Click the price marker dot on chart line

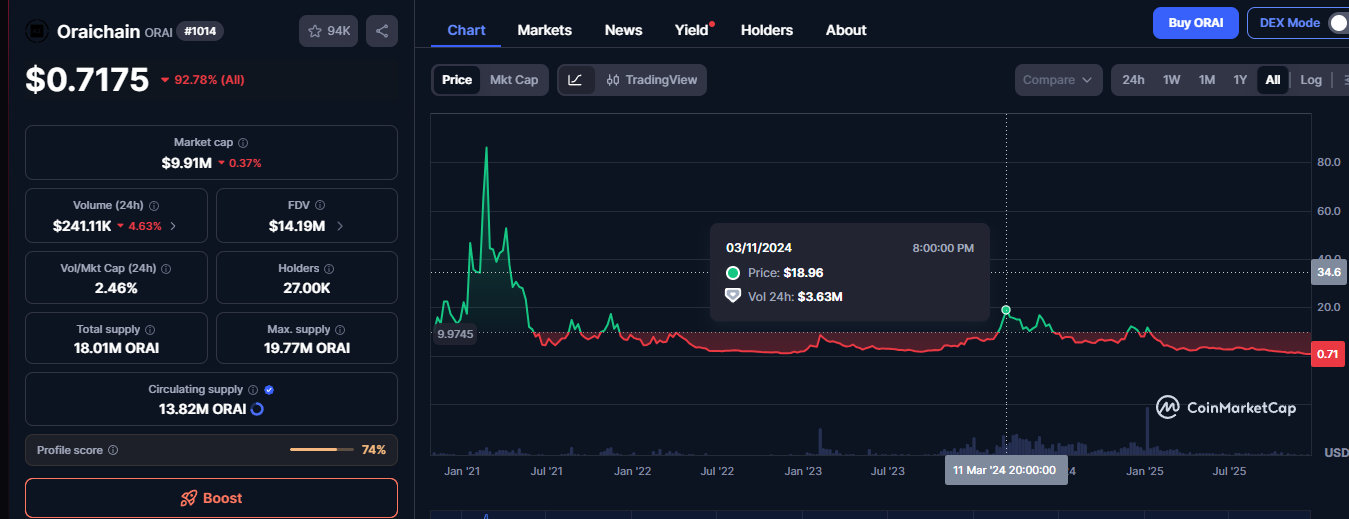[1006, 311]
